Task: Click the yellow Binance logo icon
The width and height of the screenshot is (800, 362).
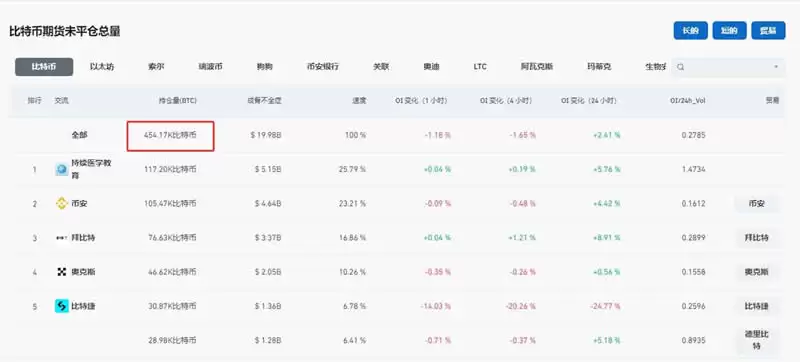Action: click(61, 203)
